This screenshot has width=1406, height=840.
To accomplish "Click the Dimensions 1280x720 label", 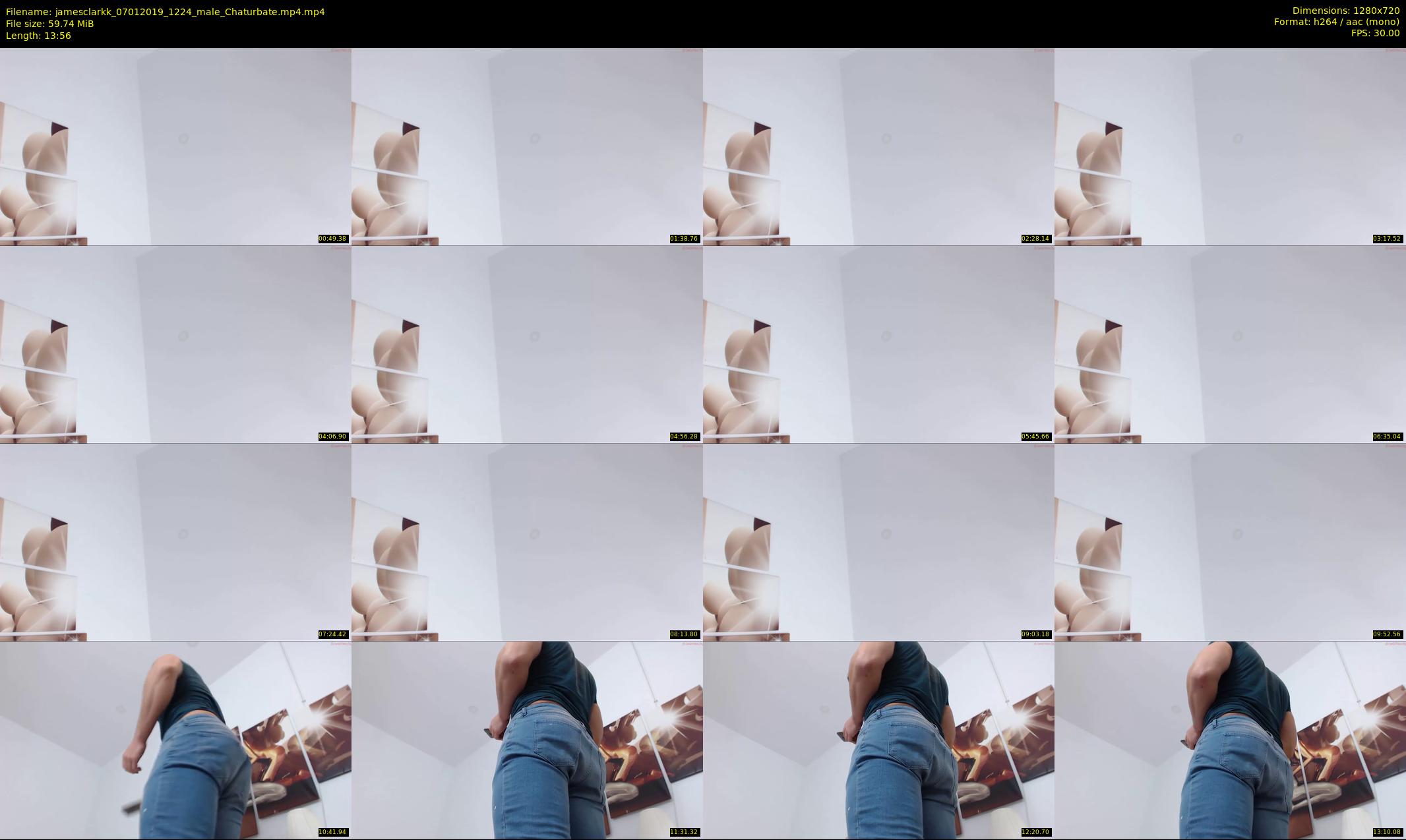I will point(1345,11).
